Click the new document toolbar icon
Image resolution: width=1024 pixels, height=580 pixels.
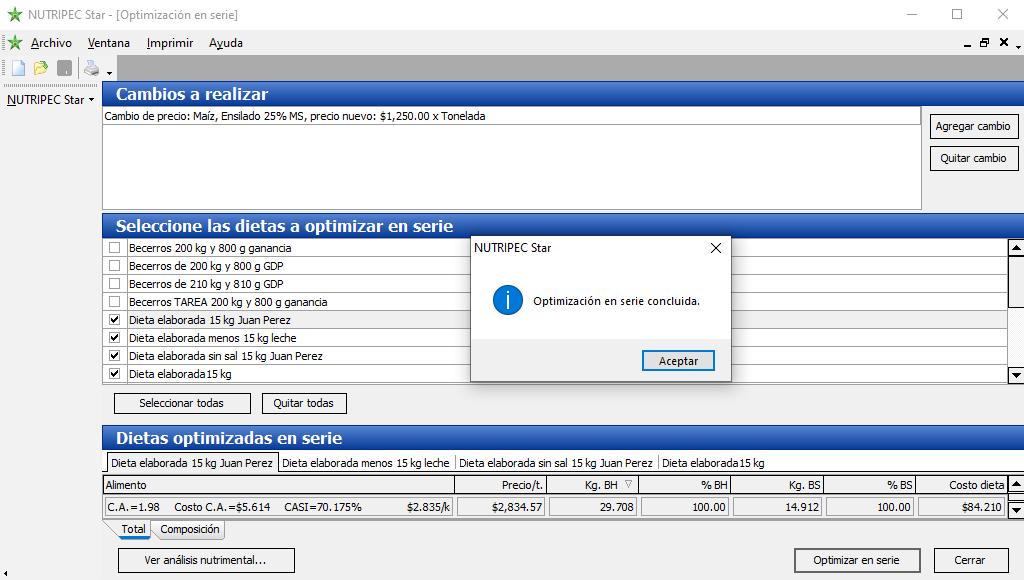point(18,68)
